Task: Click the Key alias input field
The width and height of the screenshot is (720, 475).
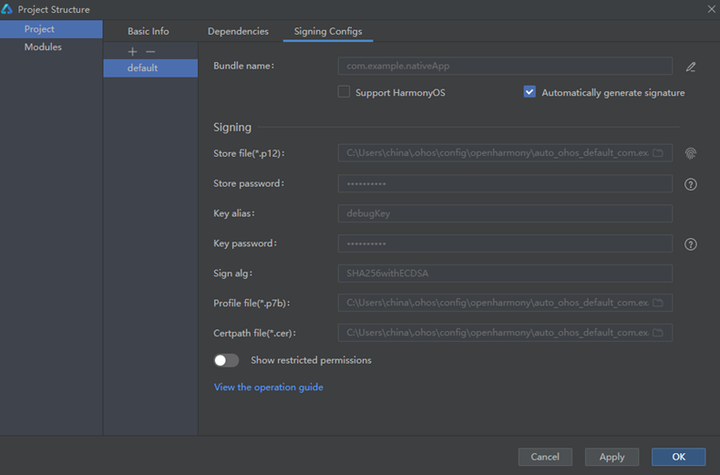Action: pos(505,213)
